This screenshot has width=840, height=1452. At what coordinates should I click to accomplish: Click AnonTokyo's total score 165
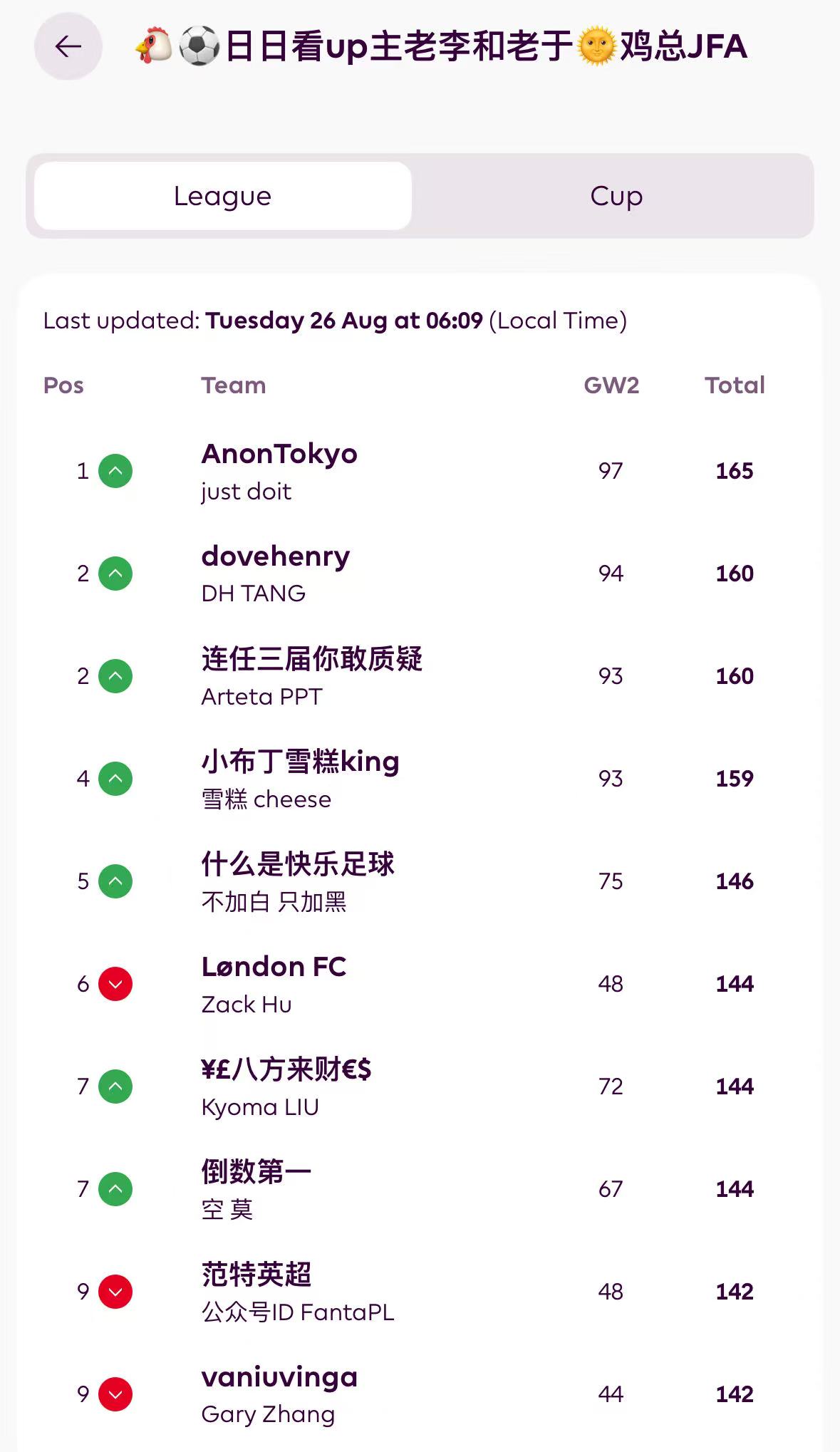735,471
